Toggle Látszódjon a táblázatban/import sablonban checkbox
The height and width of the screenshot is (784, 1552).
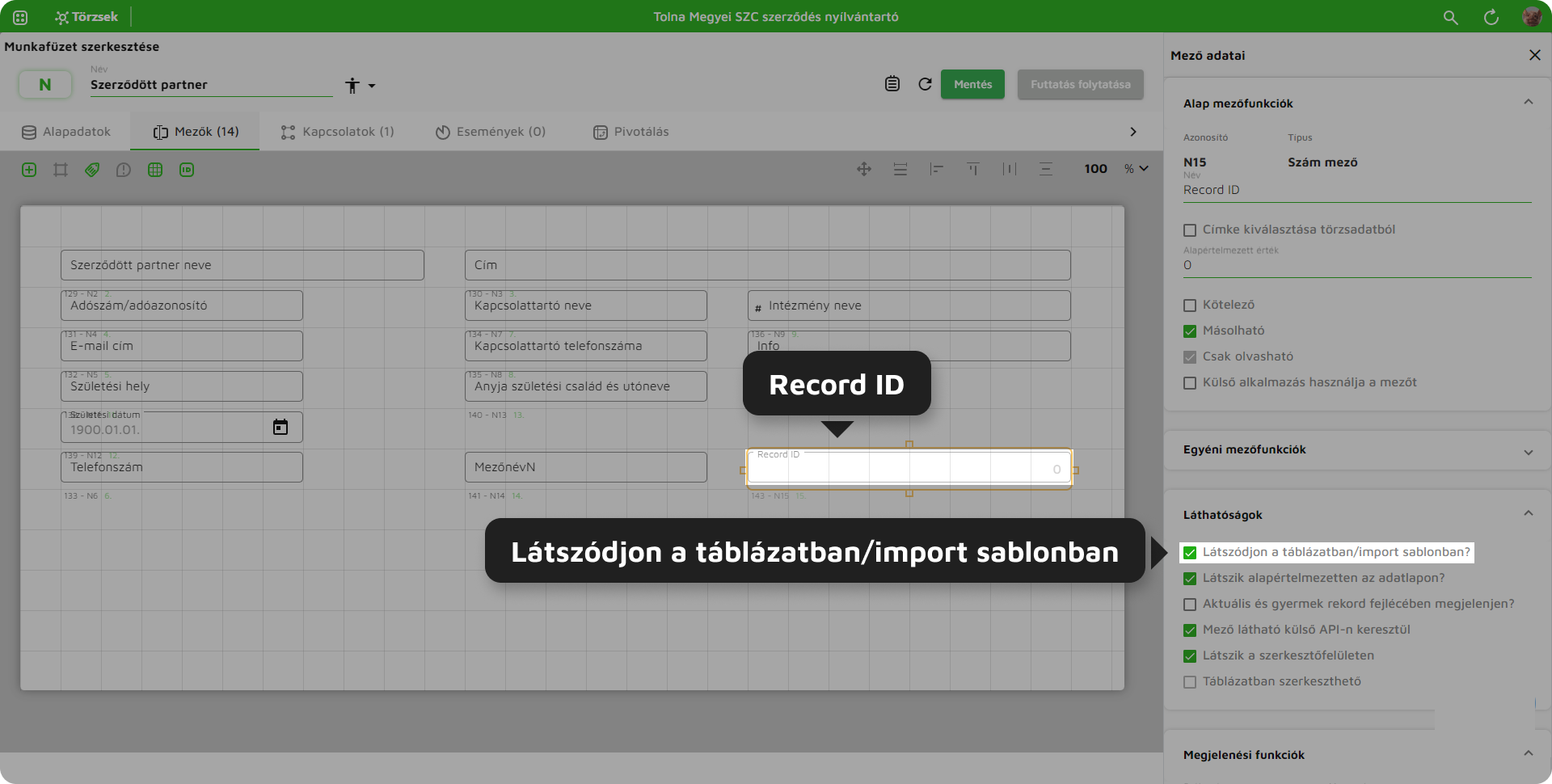click(1190, 553)
